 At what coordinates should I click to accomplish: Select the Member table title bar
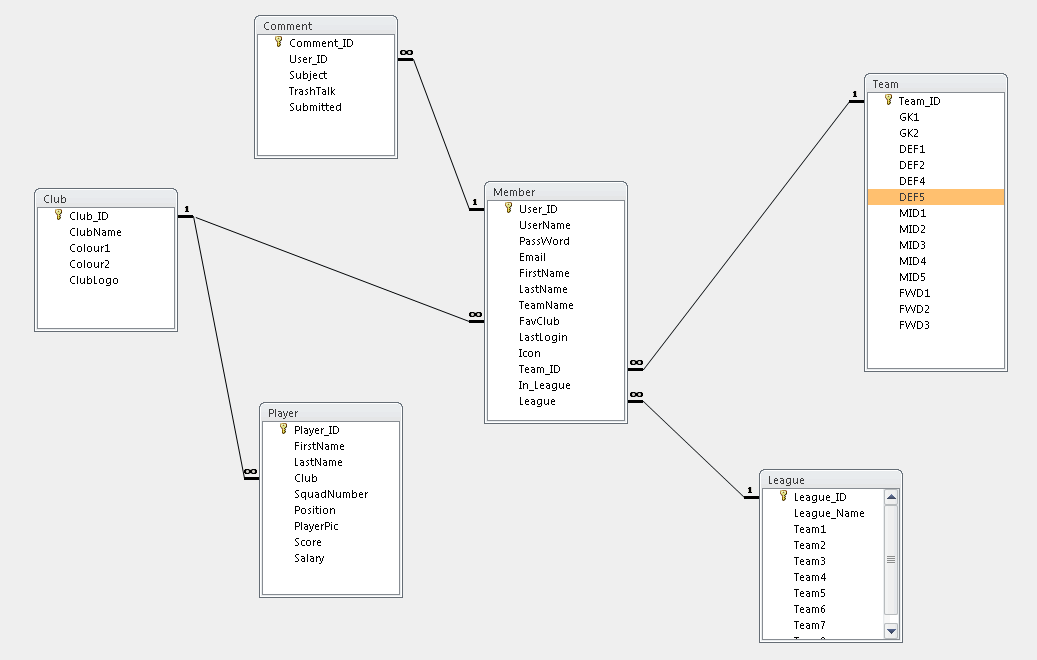556,192
